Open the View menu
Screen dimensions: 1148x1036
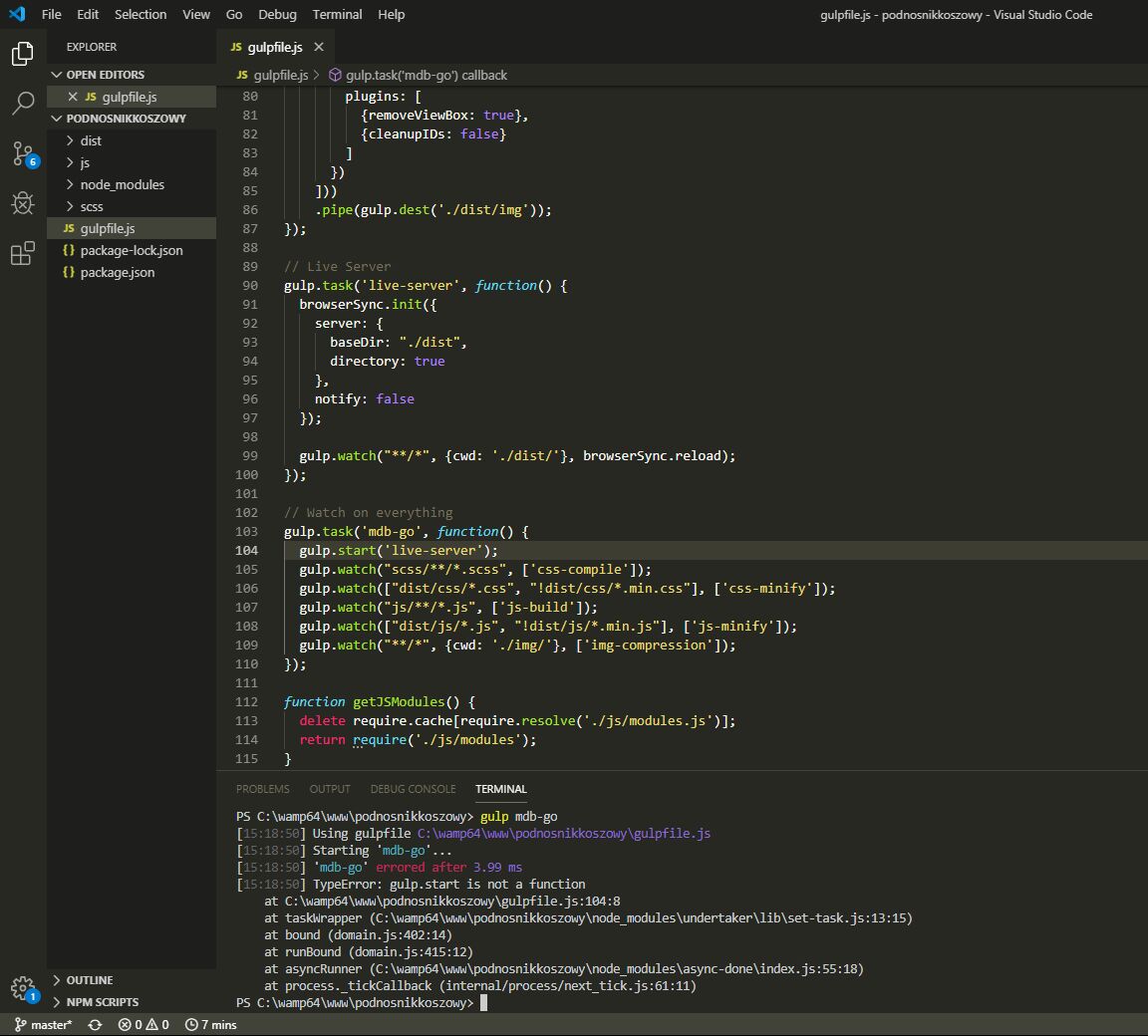(196, 15)
